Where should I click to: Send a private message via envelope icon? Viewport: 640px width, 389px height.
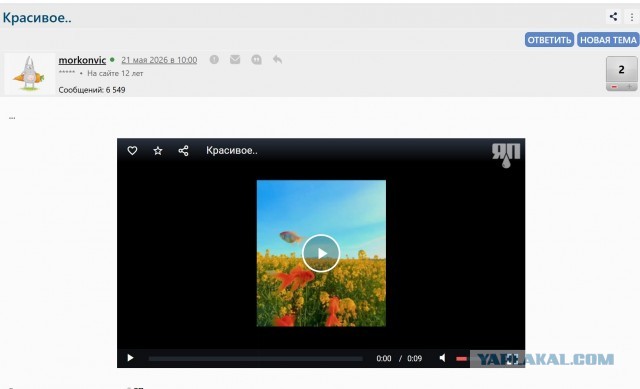(x=235, y=60)
